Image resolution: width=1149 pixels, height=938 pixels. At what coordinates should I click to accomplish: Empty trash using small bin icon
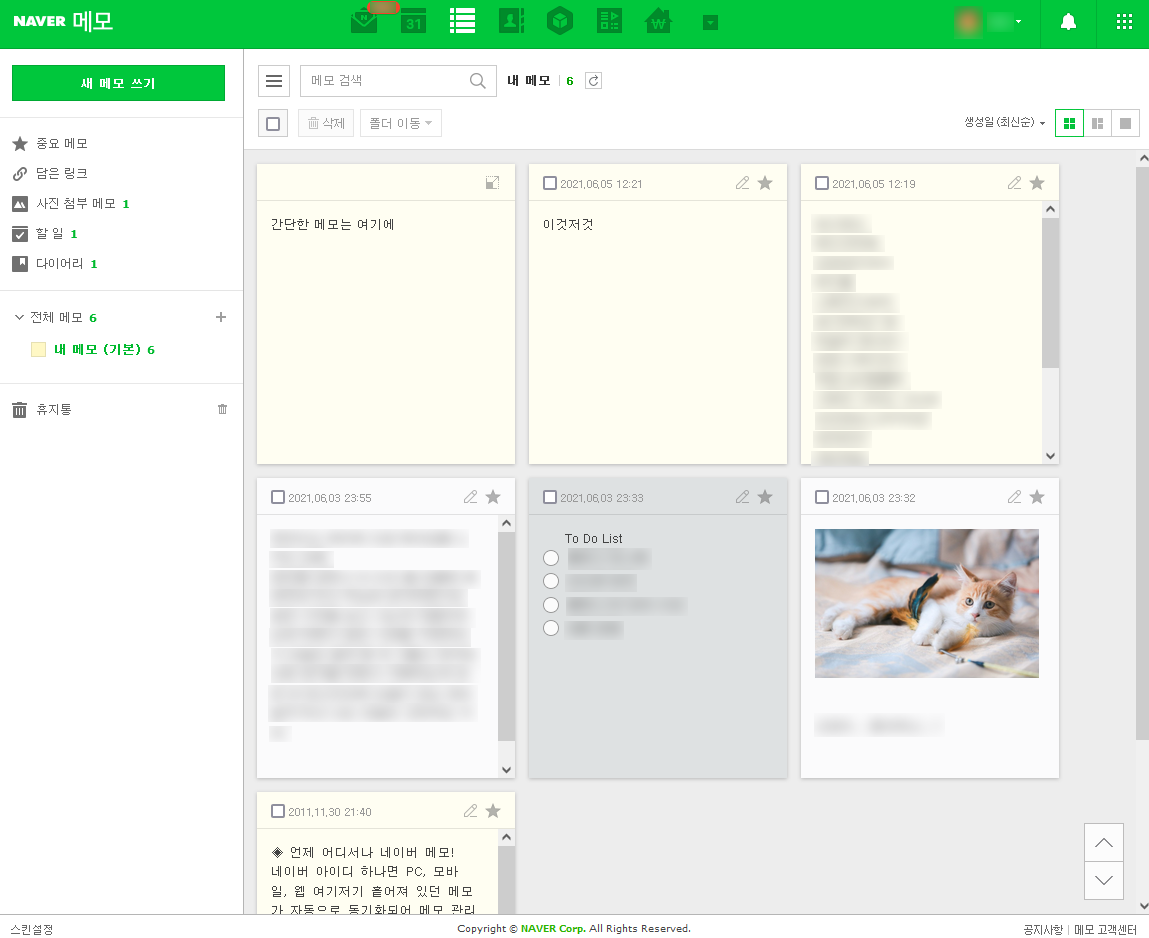pyautogui.click(x=222, y=409)
